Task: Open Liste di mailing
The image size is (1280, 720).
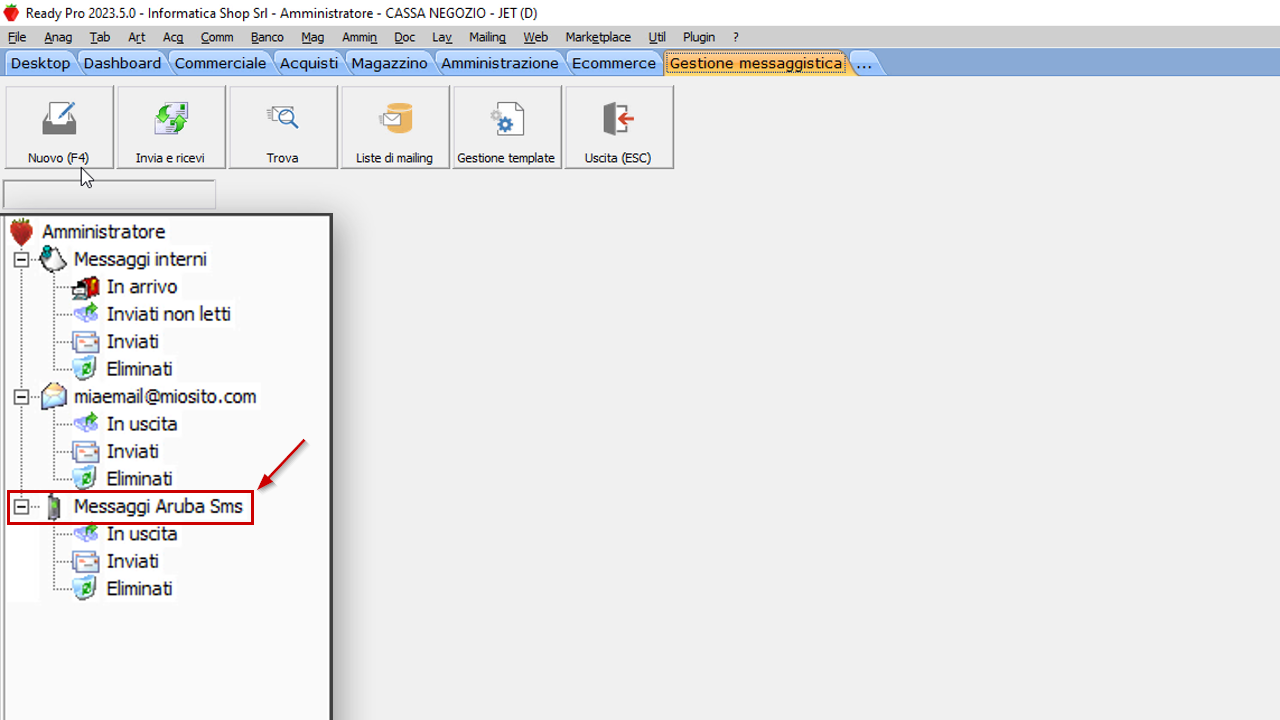Action: 395,127
